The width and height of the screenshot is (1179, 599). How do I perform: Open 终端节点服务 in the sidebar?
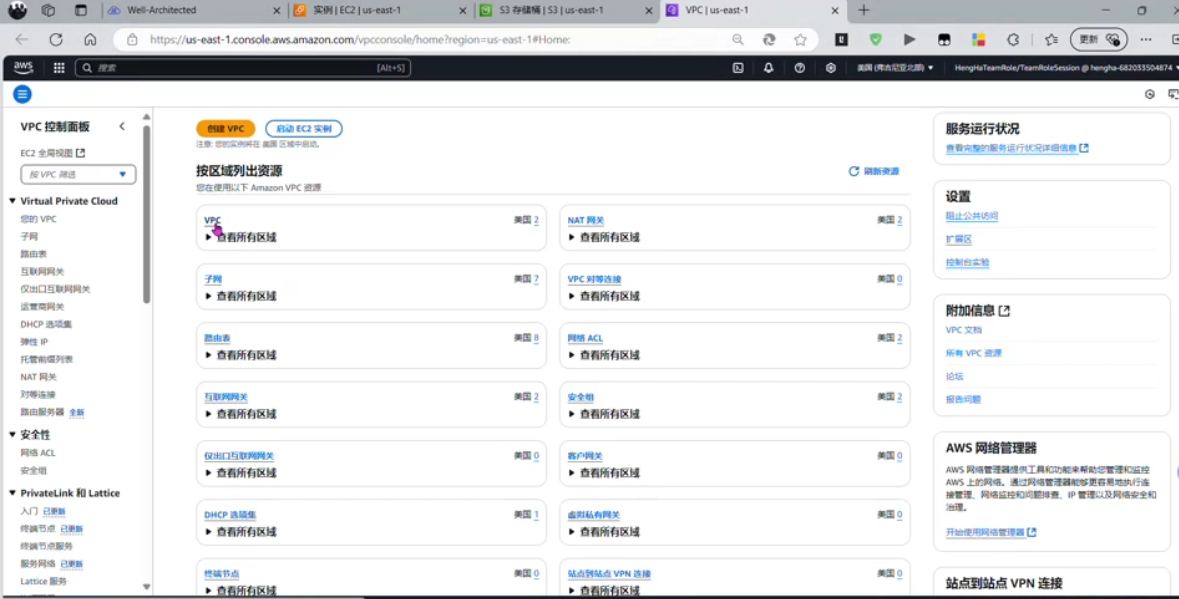pyautogui.click(x=47, y=546)
